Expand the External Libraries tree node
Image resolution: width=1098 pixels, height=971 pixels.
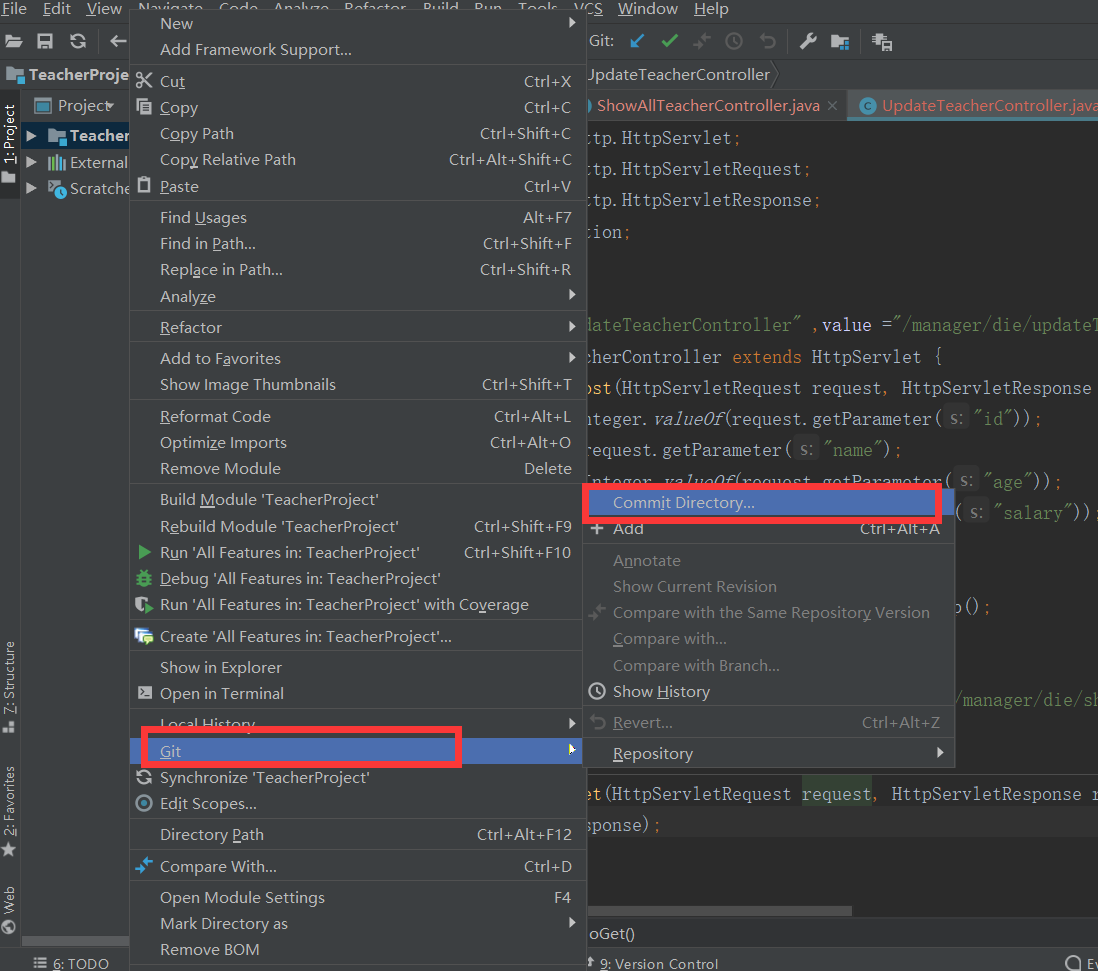tap(32, 162)
